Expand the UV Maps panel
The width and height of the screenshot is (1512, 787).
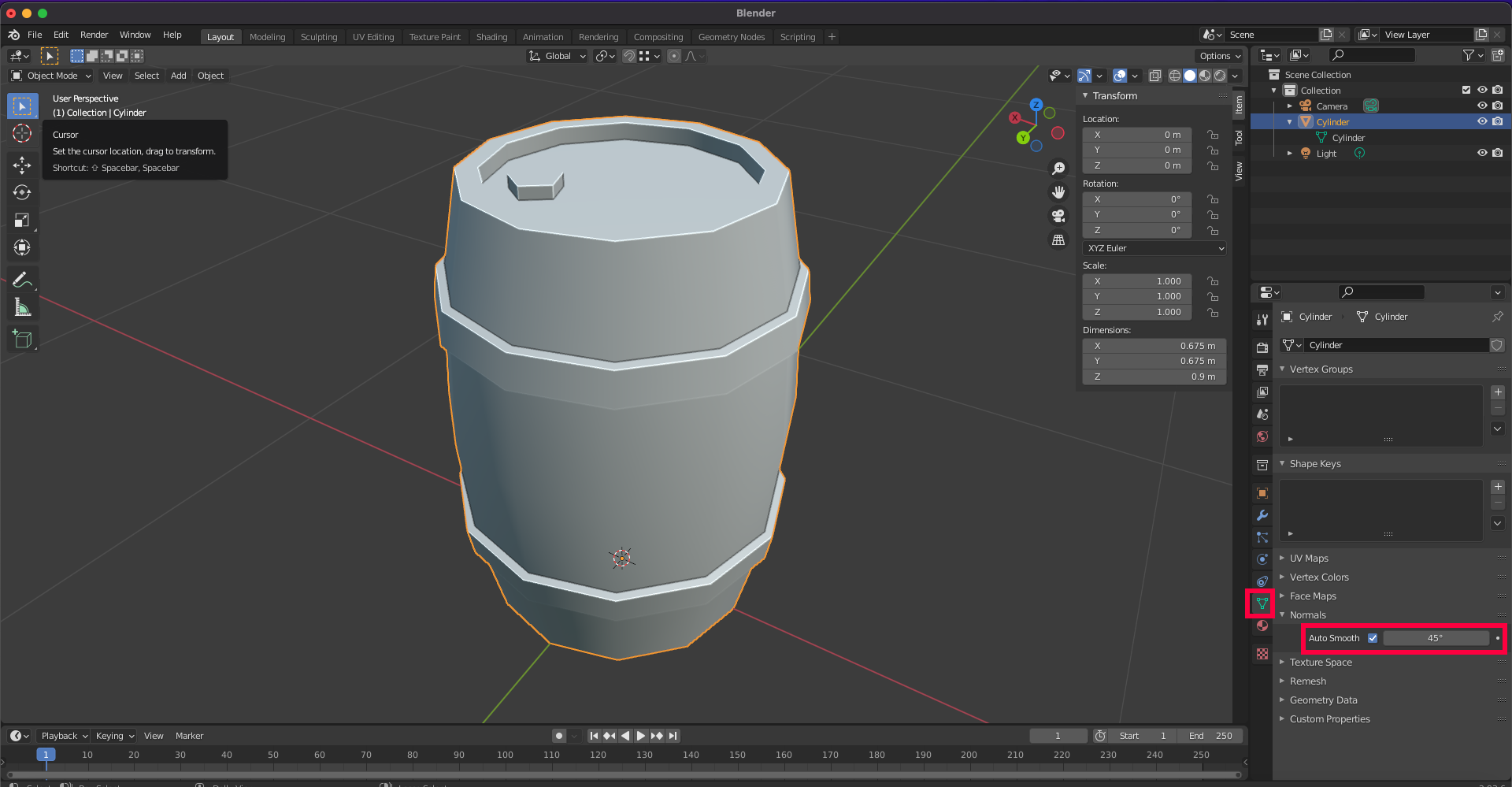pyautogui.click(x=1309, y=559)
